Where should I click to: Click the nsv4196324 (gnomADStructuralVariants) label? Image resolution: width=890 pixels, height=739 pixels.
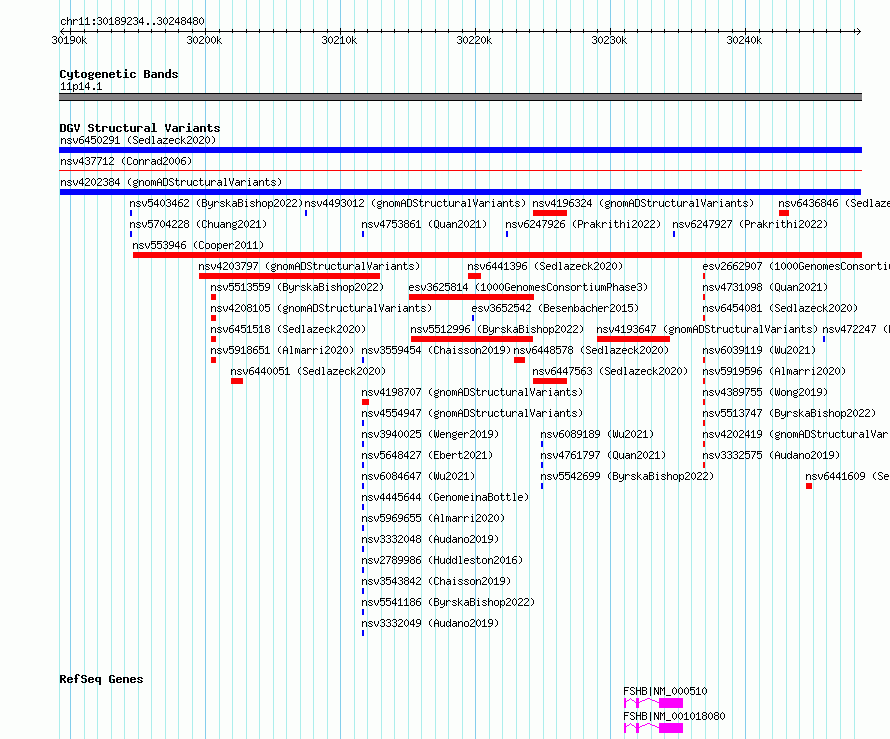pos(643,203)
